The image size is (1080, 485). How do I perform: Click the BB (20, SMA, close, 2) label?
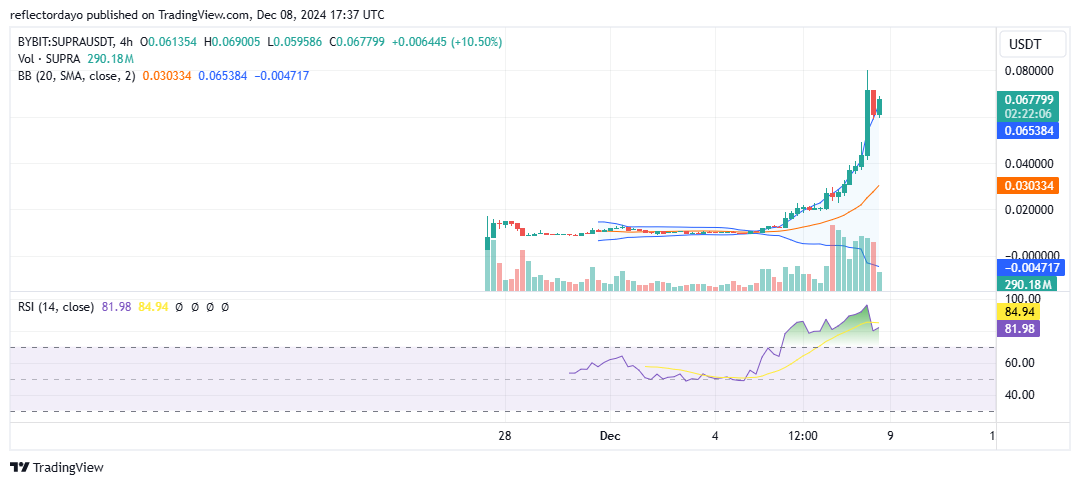[77, 76]
